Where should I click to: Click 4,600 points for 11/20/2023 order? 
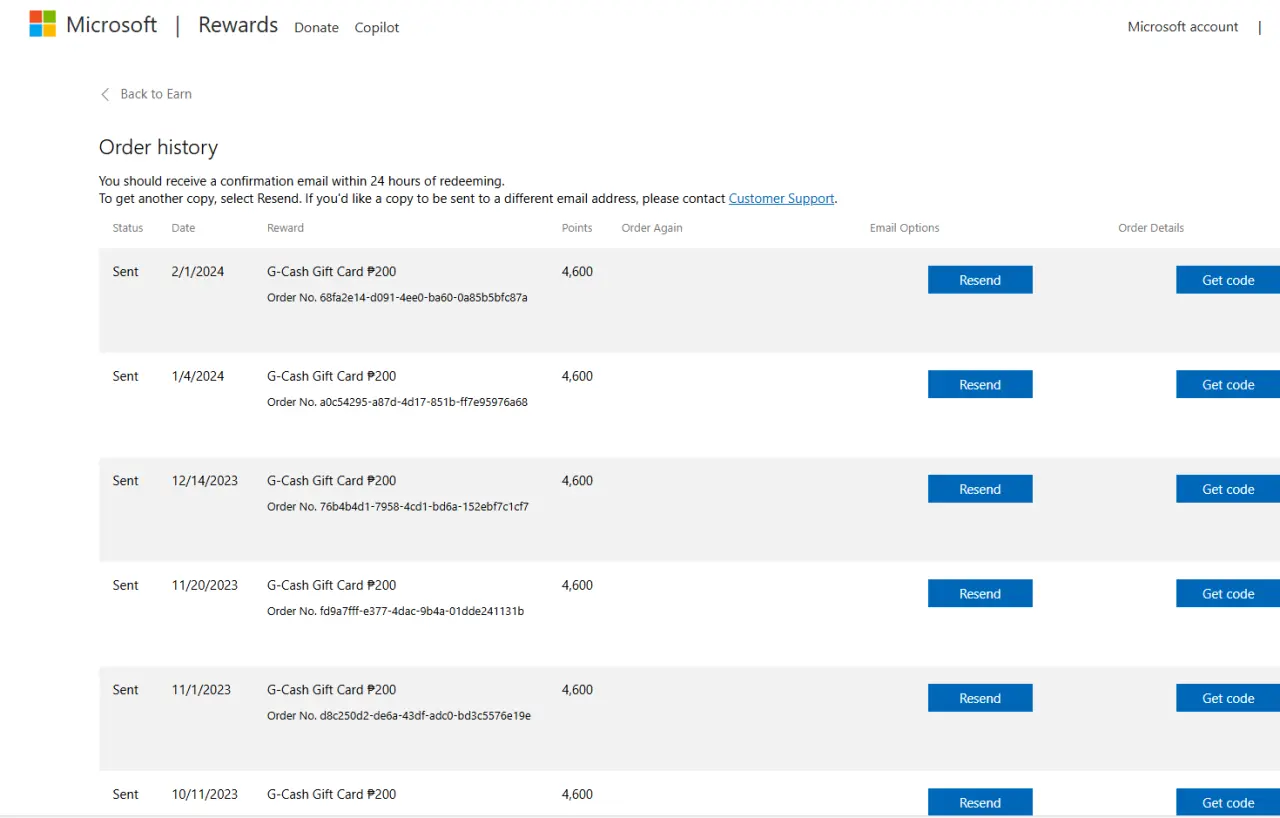click(x=578, y=586)
